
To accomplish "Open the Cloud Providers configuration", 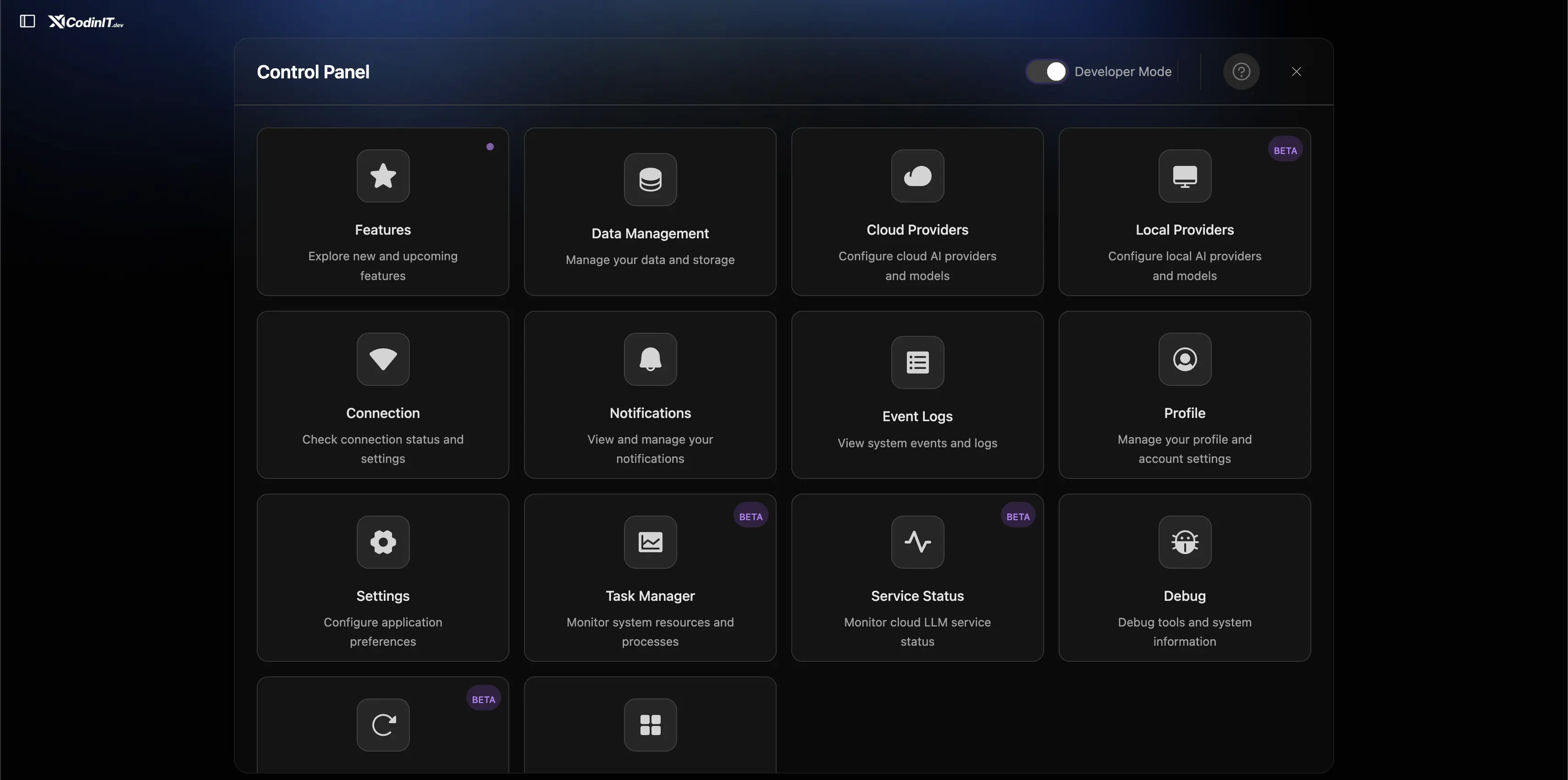I will [917, 176].
